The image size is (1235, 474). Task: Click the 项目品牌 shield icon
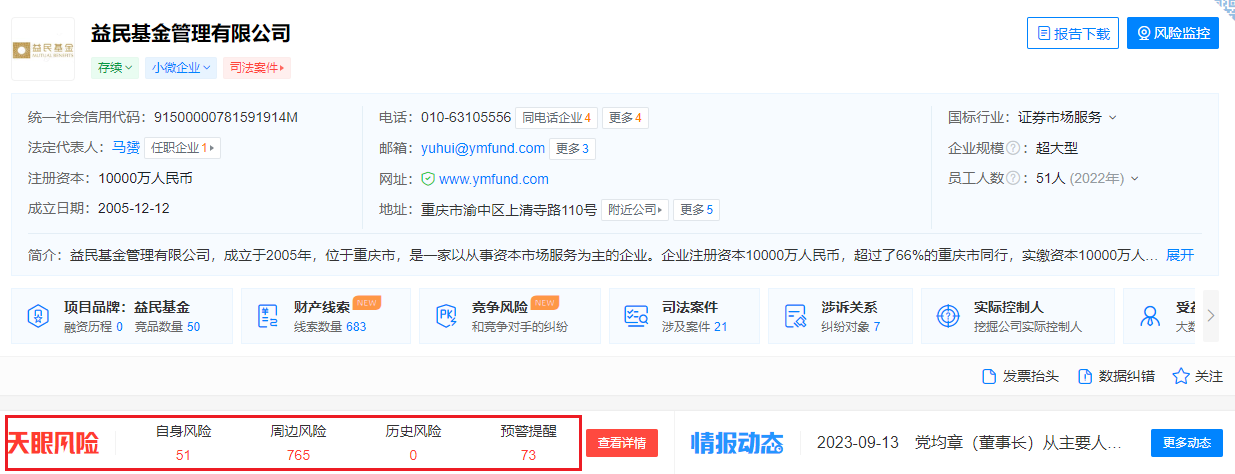[37, 316]
